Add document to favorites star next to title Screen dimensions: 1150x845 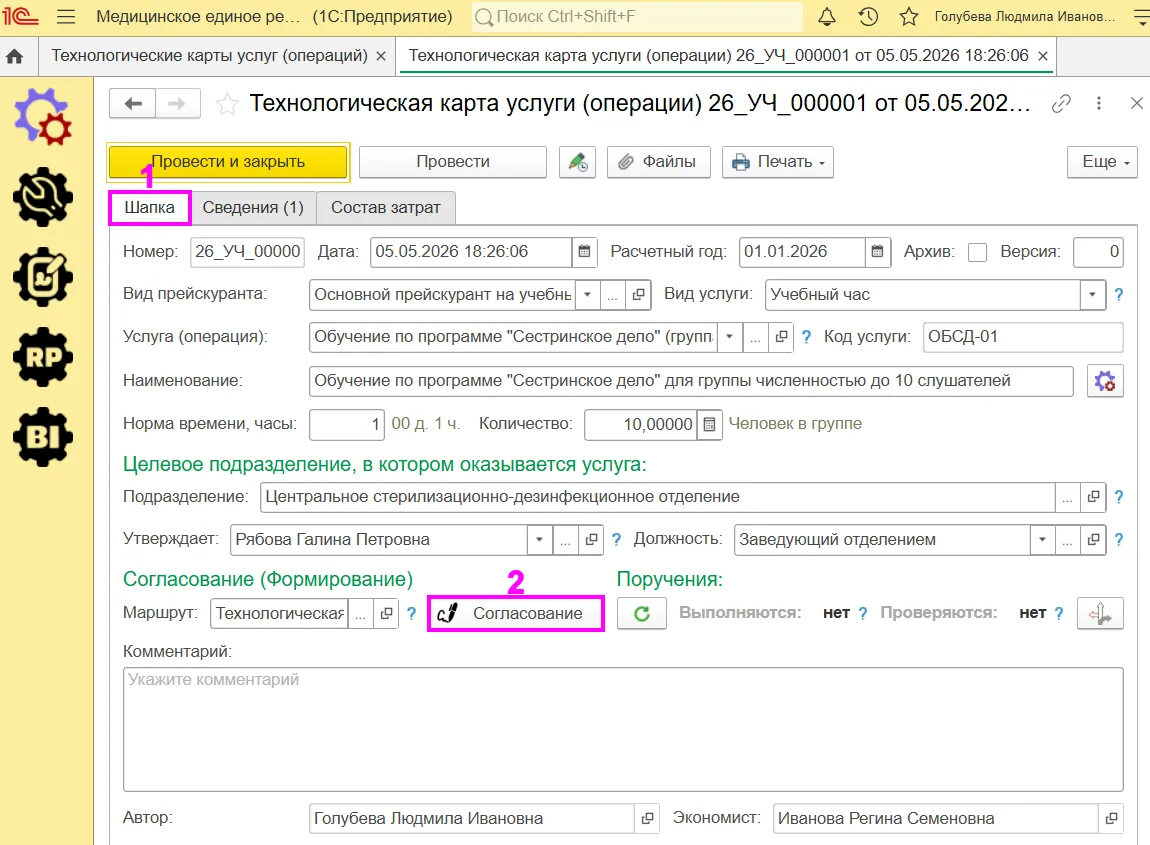(x=227, y=104)
